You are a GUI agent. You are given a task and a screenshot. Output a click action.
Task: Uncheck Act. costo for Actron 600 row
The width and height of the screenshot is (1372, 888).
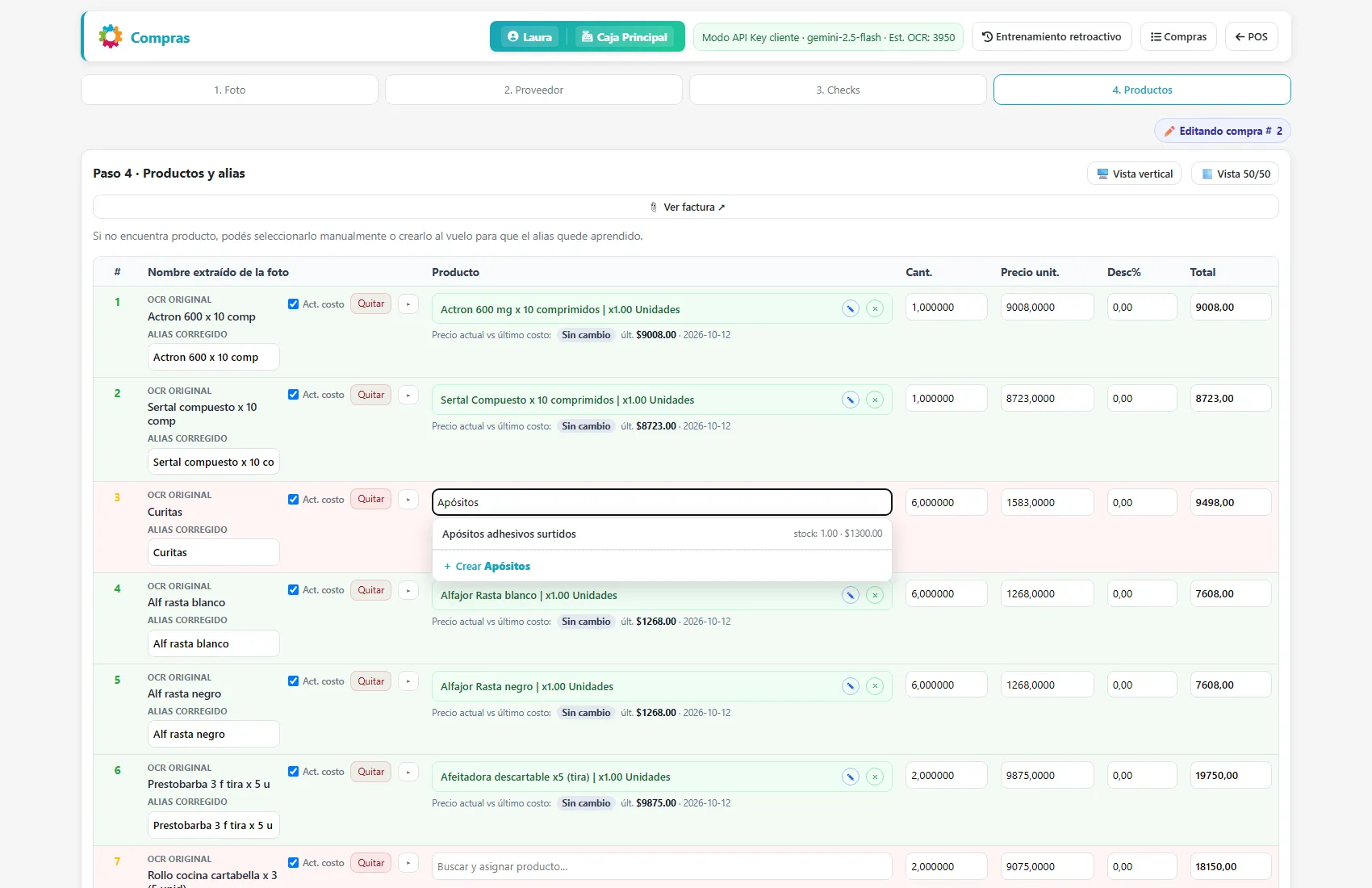pos(293,304)
